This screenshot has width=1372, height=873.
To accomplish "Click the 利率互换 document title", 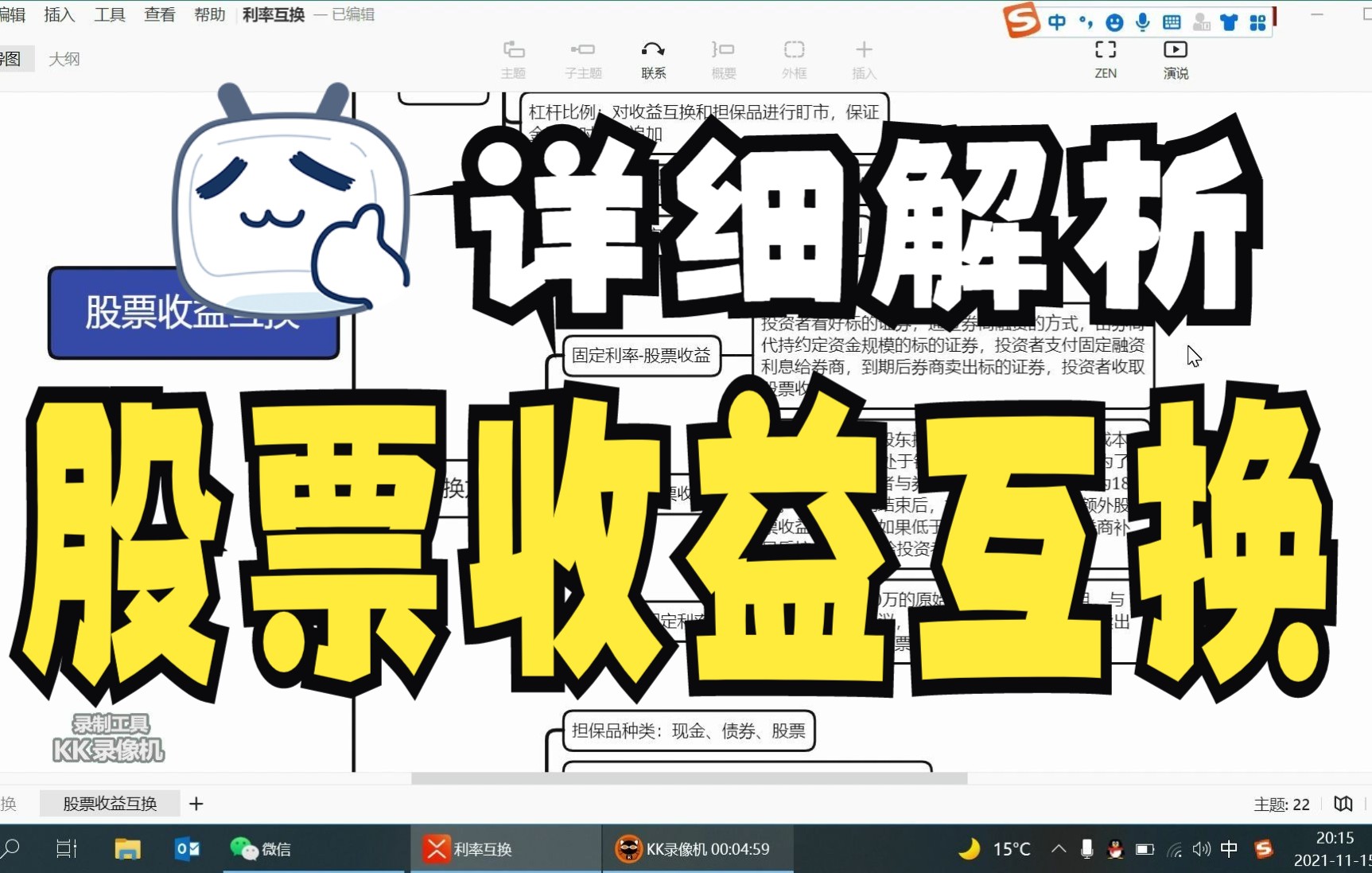I will (274, 14).
